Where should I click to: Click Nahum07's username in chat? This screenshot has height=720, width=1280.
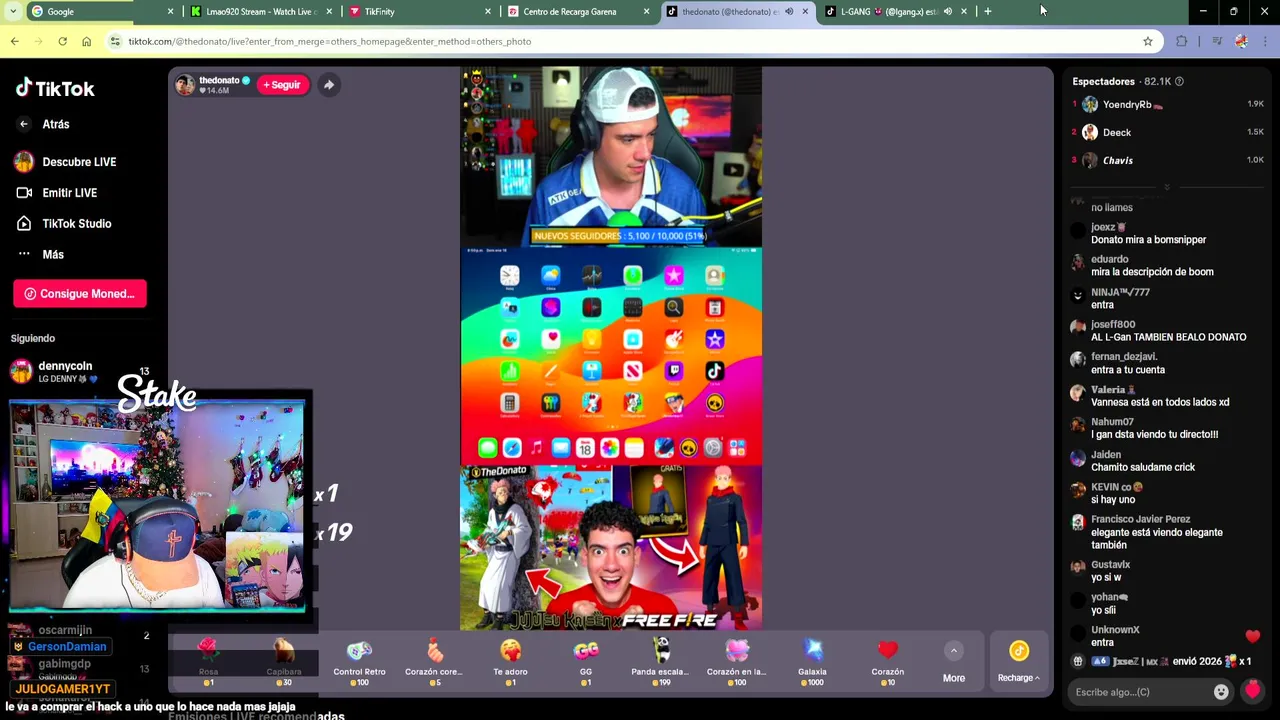(x=1112, y=422)
